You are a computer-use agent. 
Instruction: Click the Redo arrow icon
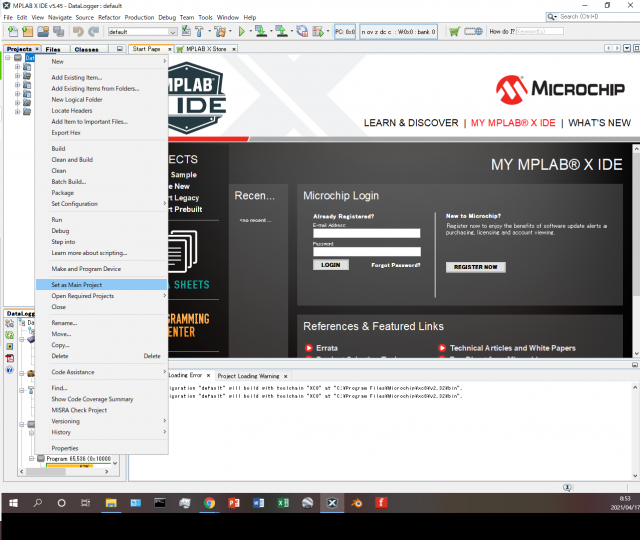[x=94, y=31]
